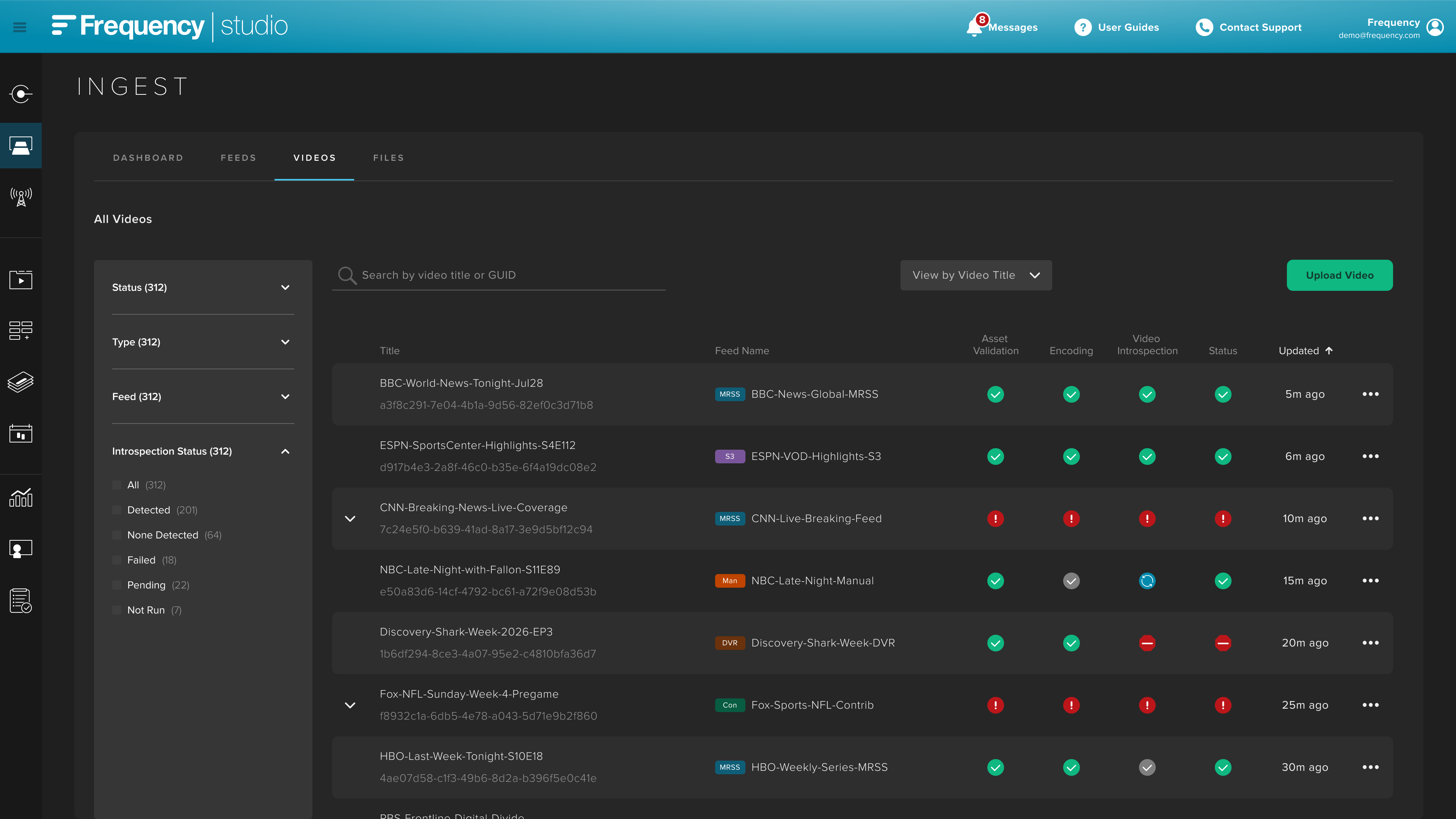Click the Upload Video button
1456x819 pixels.
tap(1340, 275)
